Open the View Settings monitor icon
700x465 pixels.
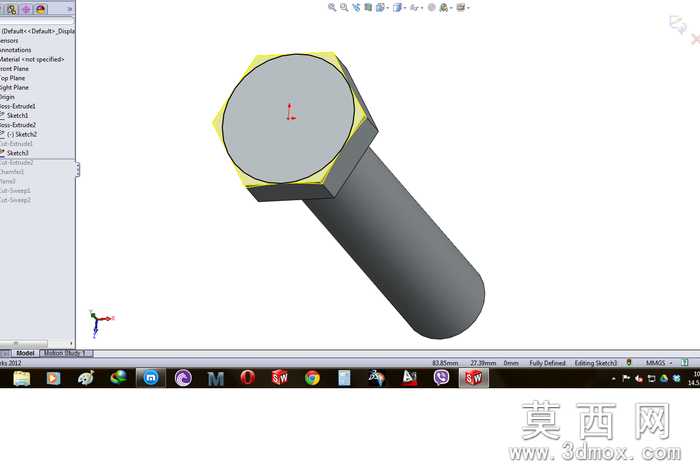461,7
